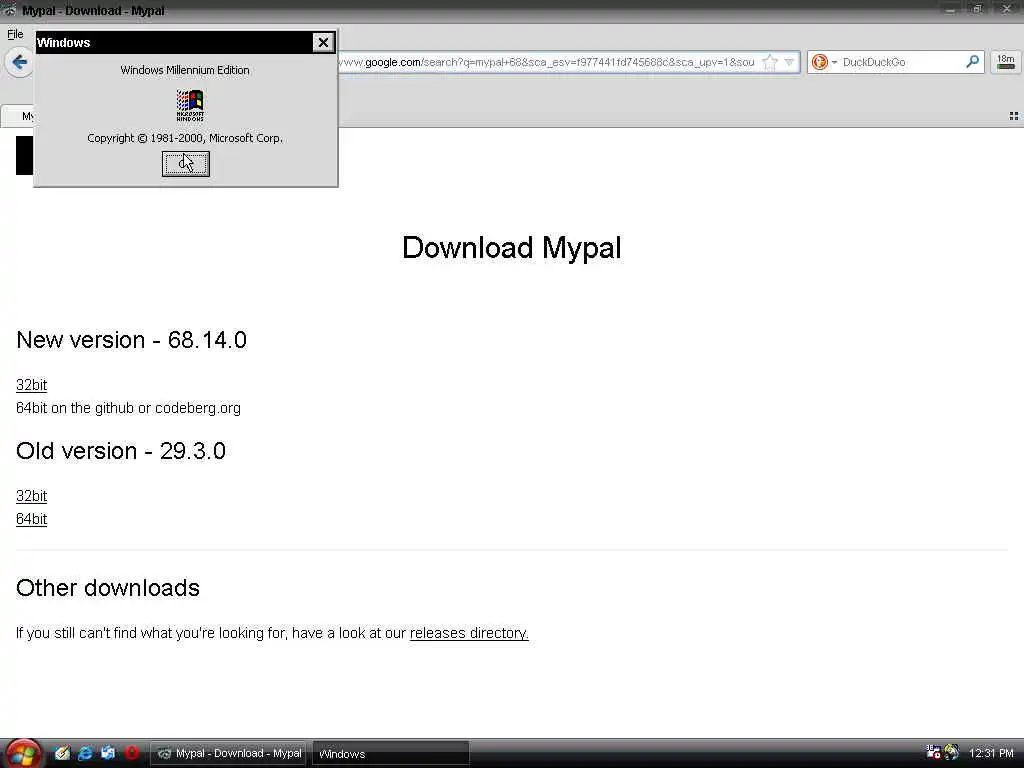Viewport: 1024px width, 768px height.
Task: Open the Windows Start orb
Action: point(23,754)
